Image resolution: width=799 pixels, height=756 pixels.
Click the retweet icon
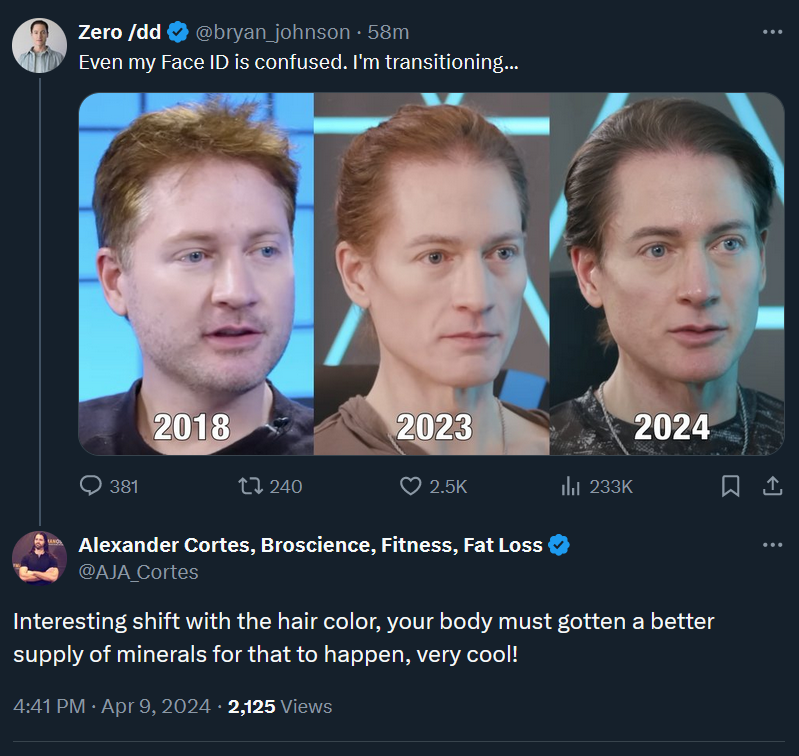point(251,485)
